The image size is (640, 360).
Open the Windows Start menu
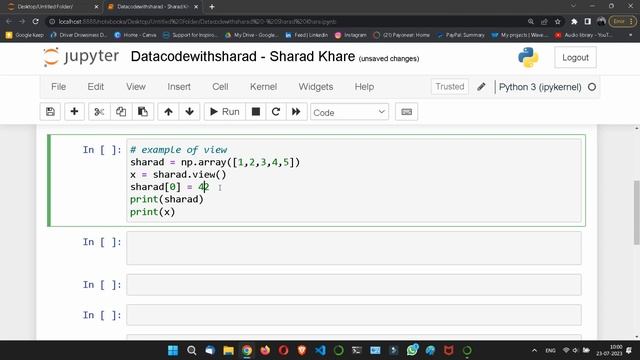173,350
